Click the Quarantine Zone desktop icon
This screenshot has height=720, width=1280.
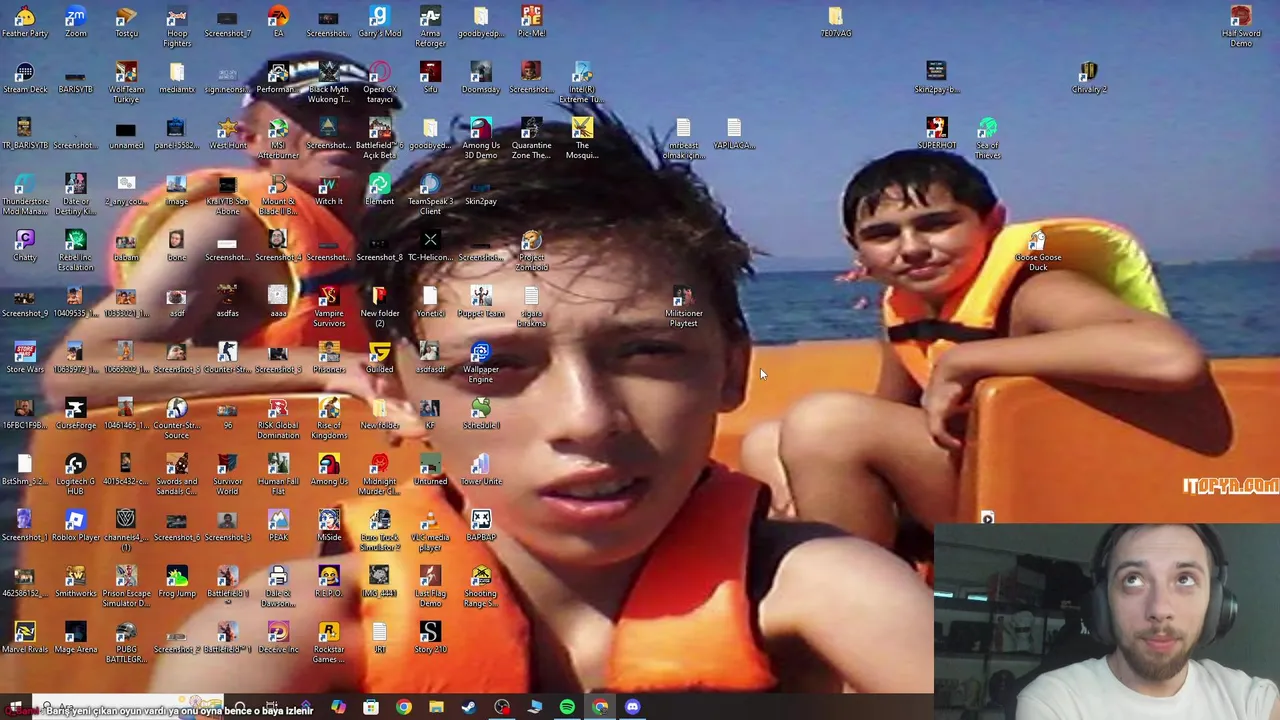[x=531, y=139]
